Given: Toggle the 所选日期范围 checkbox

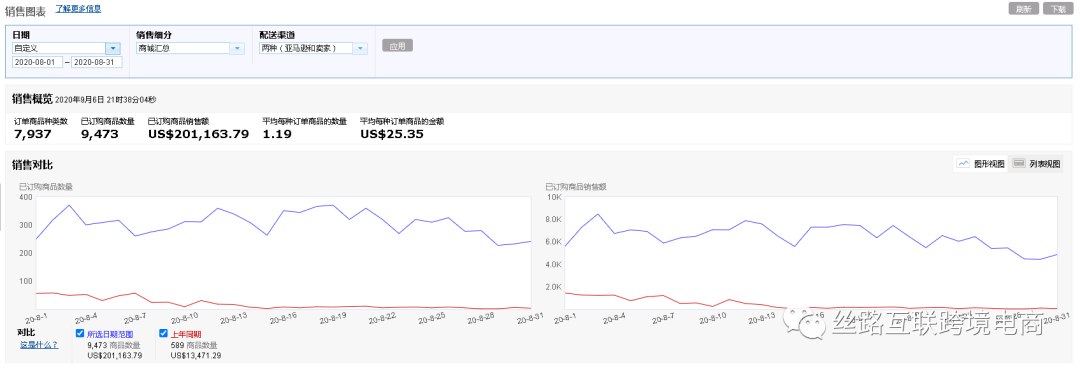Looking at the screenshot, I should [80, 333].
